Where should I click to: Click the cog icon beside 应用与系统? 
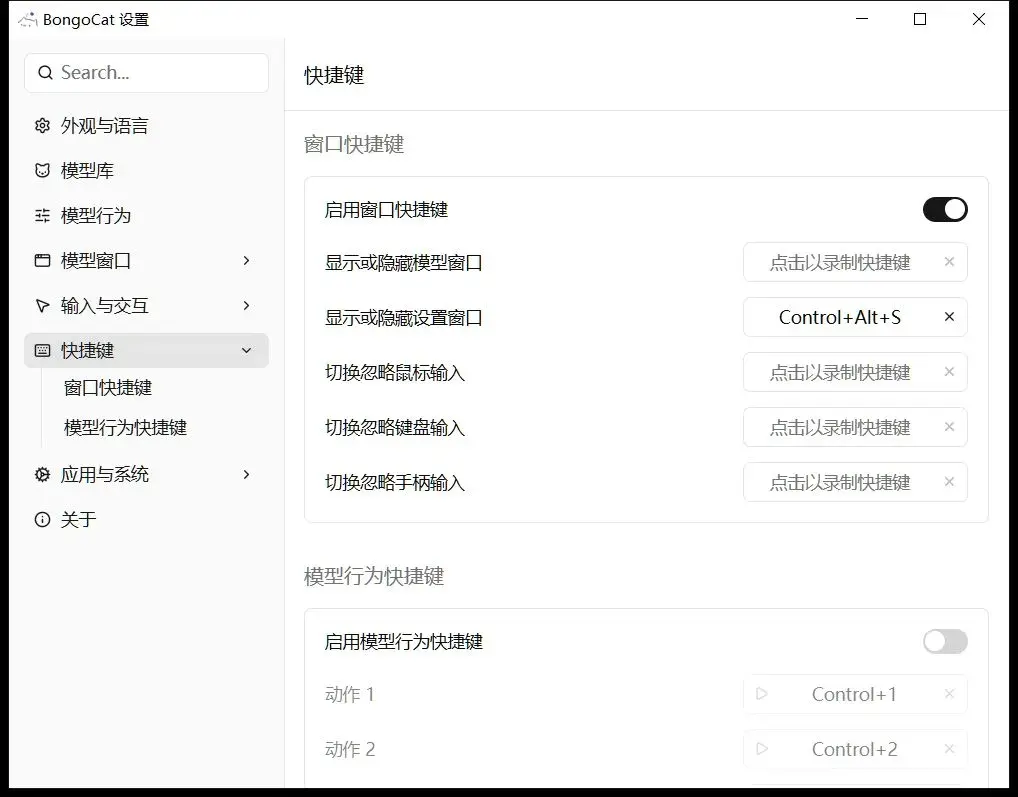(42, 474)
